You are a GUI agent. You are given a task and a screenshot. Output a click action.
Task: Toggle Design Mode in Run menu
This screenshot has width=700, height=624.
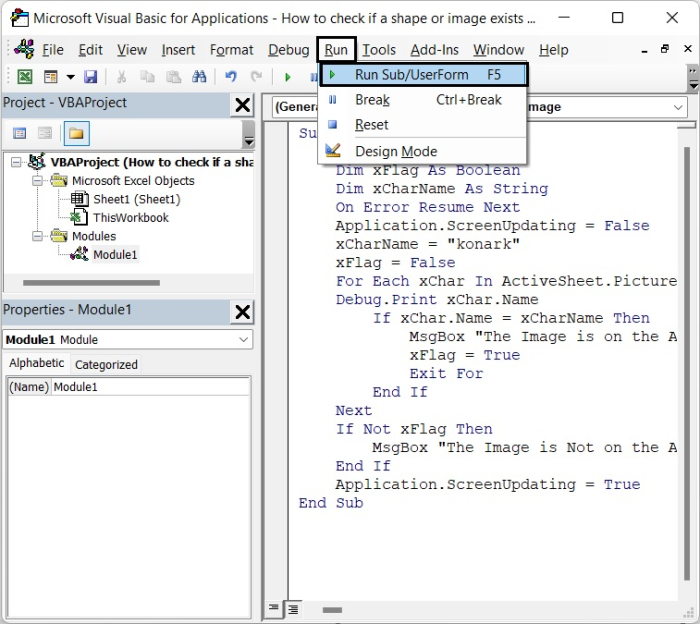coord(395,151)
